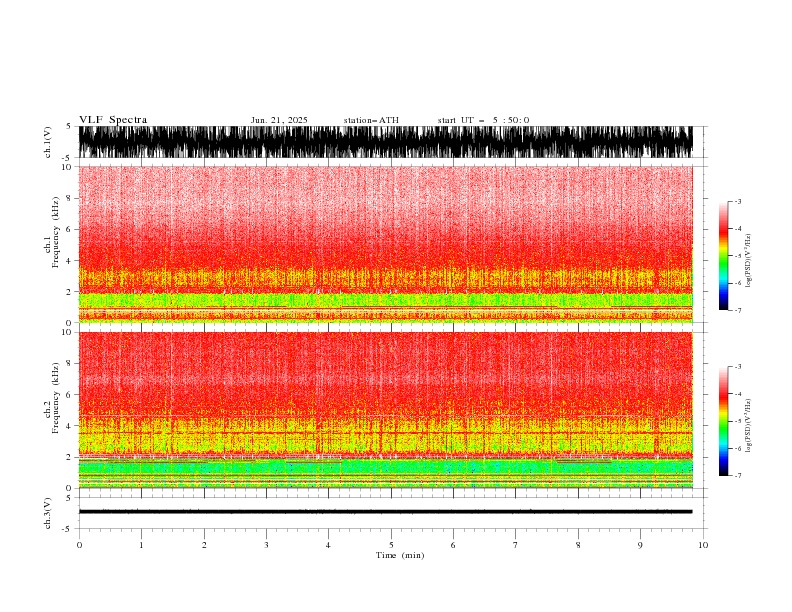Click the "Time (min)" axis label
792x612 pixels.
[400, 555]
